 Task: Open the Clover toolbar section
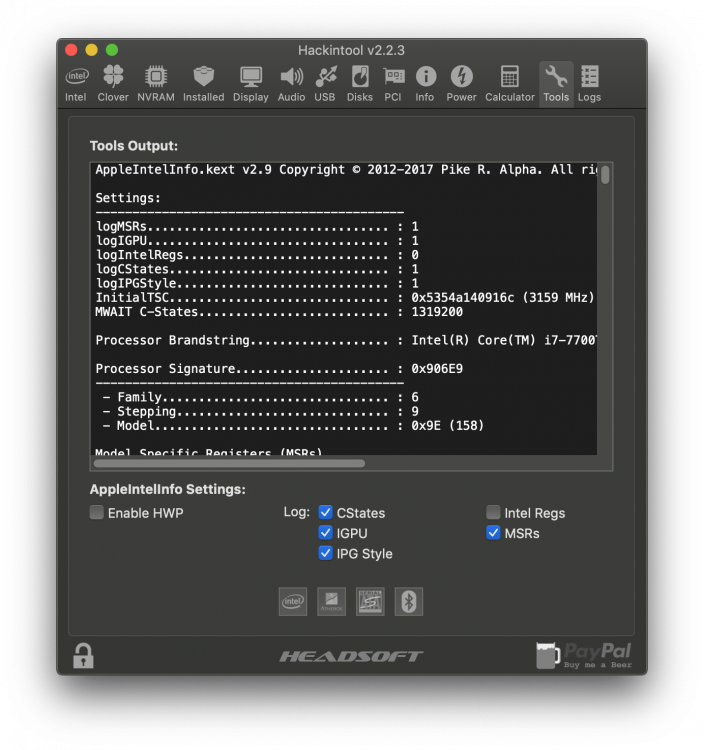(113, 84)
